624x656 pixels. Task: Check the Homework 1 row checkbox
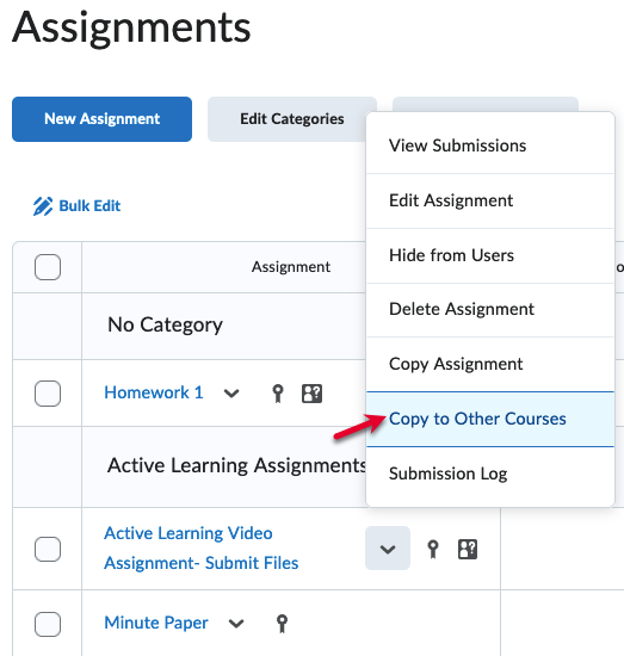47,394
